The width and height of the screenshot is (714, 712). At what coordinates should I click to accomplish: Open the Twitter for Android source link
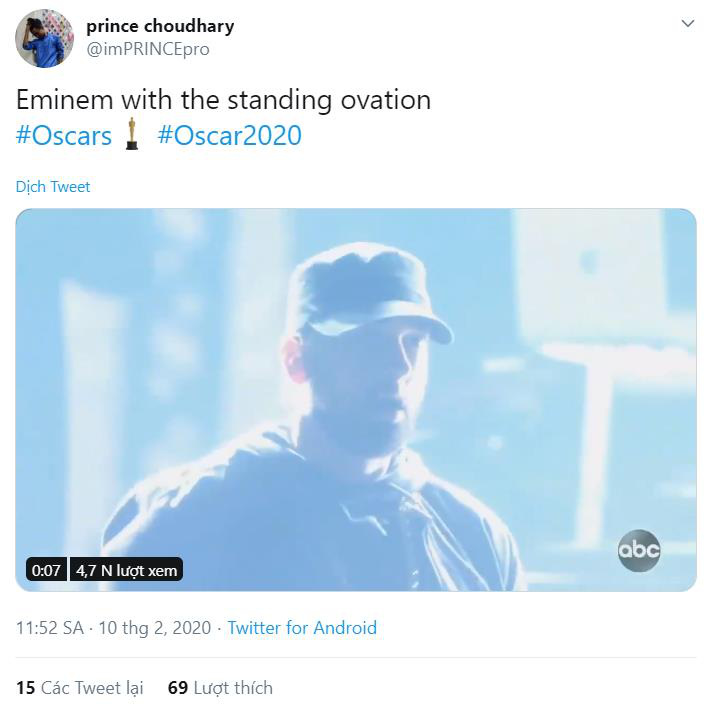[302, 628]
